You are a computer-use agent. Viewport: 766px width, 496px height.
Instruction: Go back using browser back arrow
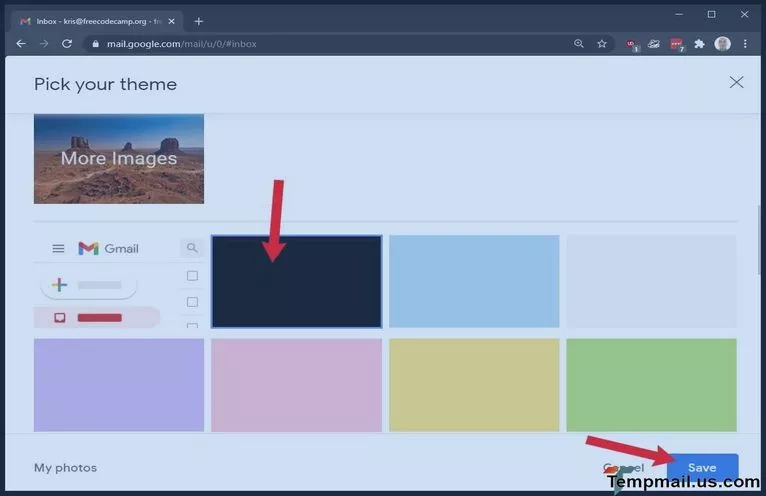coord(21,44)
